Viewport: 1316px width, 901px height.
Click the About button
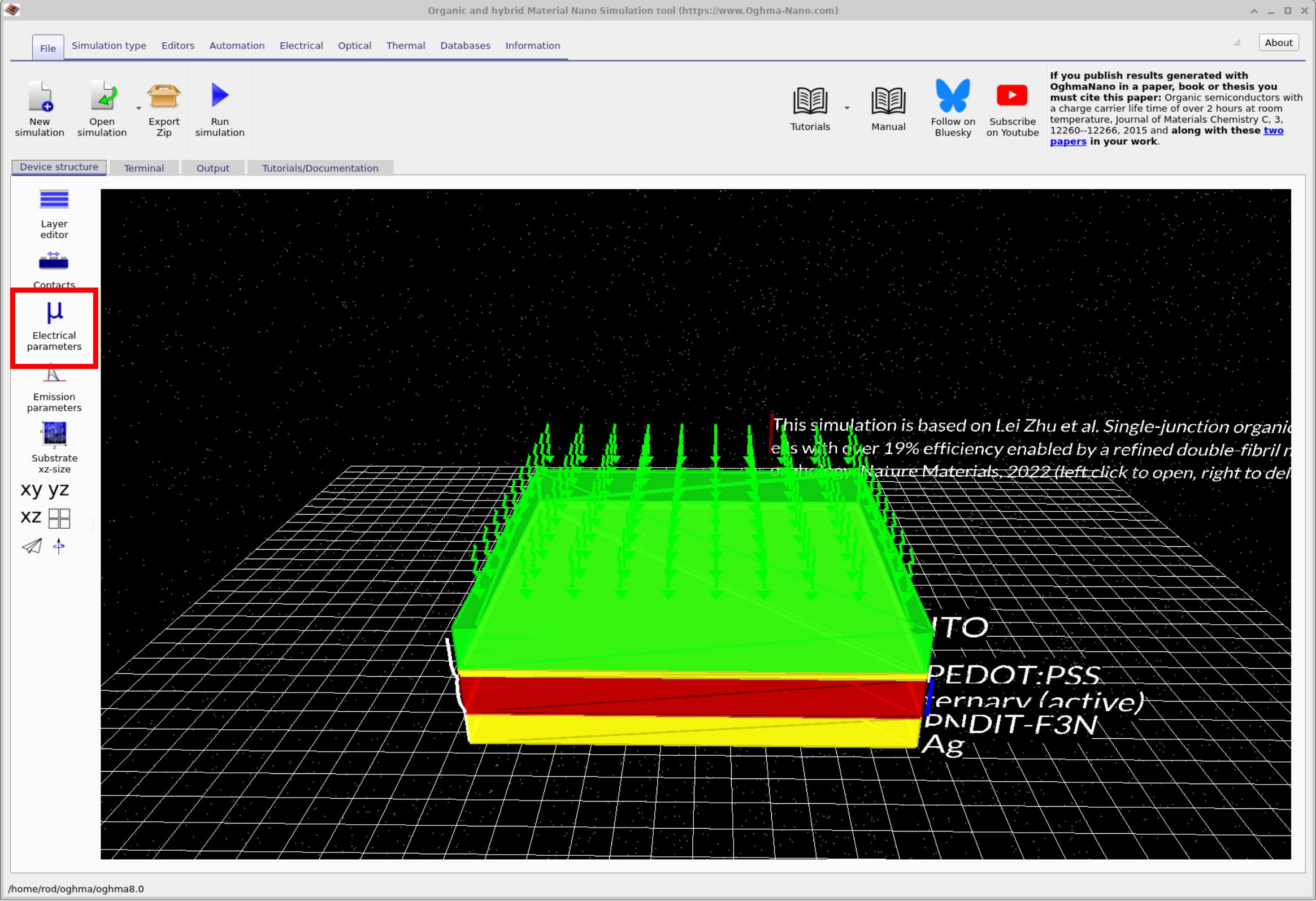(1278, 42)
